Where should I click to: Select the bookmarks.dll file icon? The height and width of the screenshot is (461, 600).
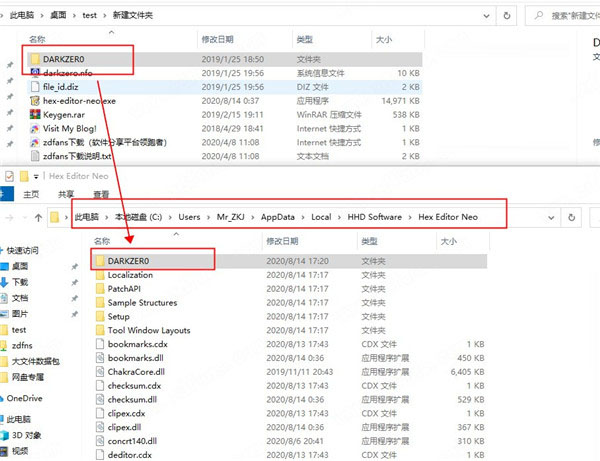(x=100, y=358)
